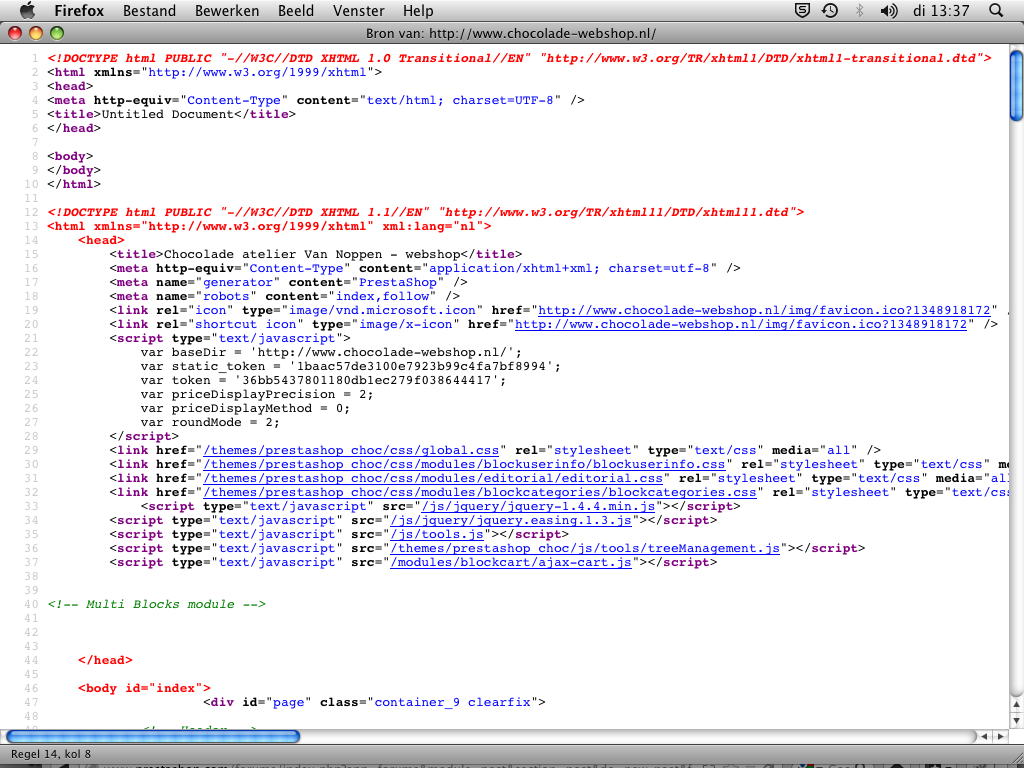Zoom the page source window
1024x768 pixels.
[x=57, y=33]
